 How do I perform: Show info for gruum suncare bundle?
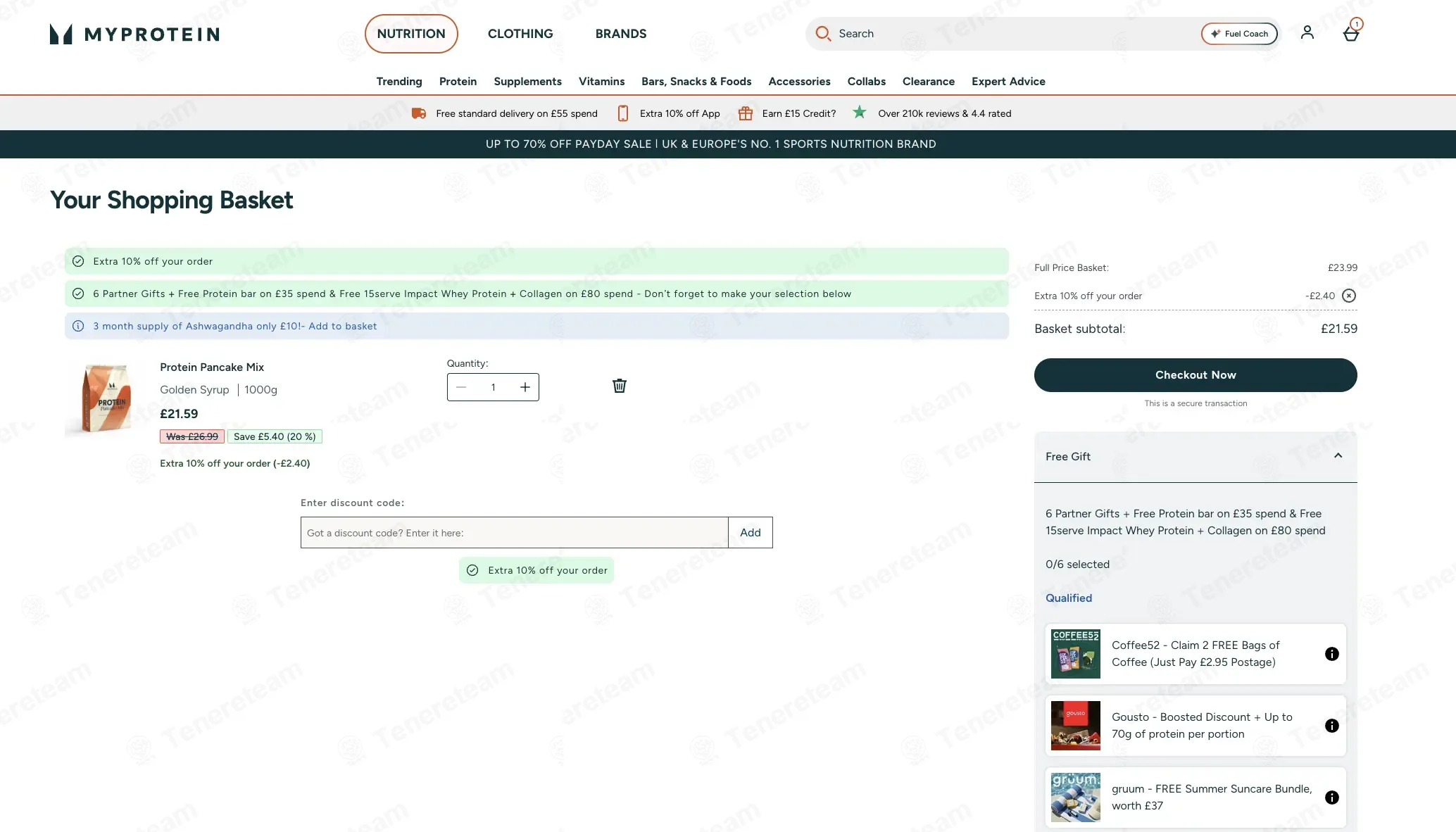tap(1331, 798)
